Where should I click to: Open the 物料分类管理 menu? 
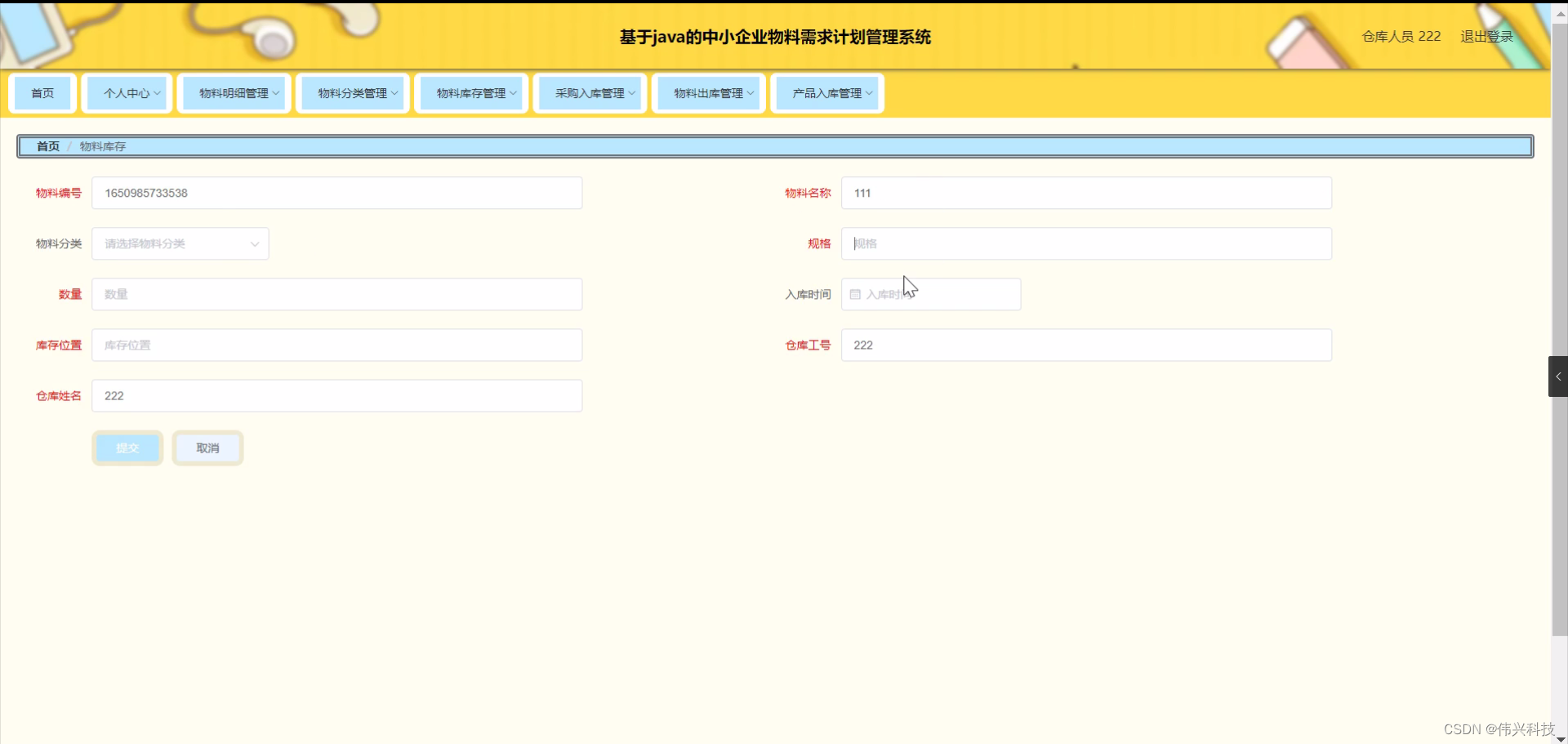coord(353,93)
